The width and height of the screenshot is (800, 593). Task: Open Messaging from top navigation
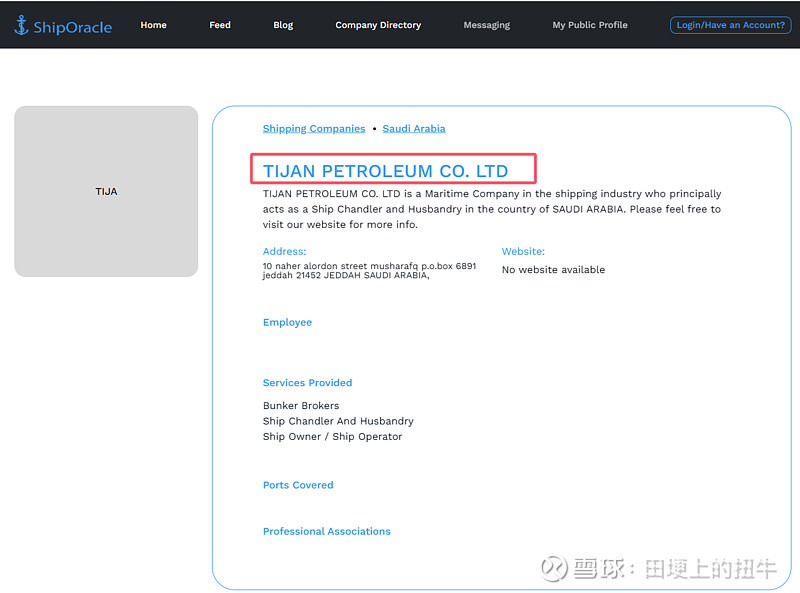click(487, 25)
